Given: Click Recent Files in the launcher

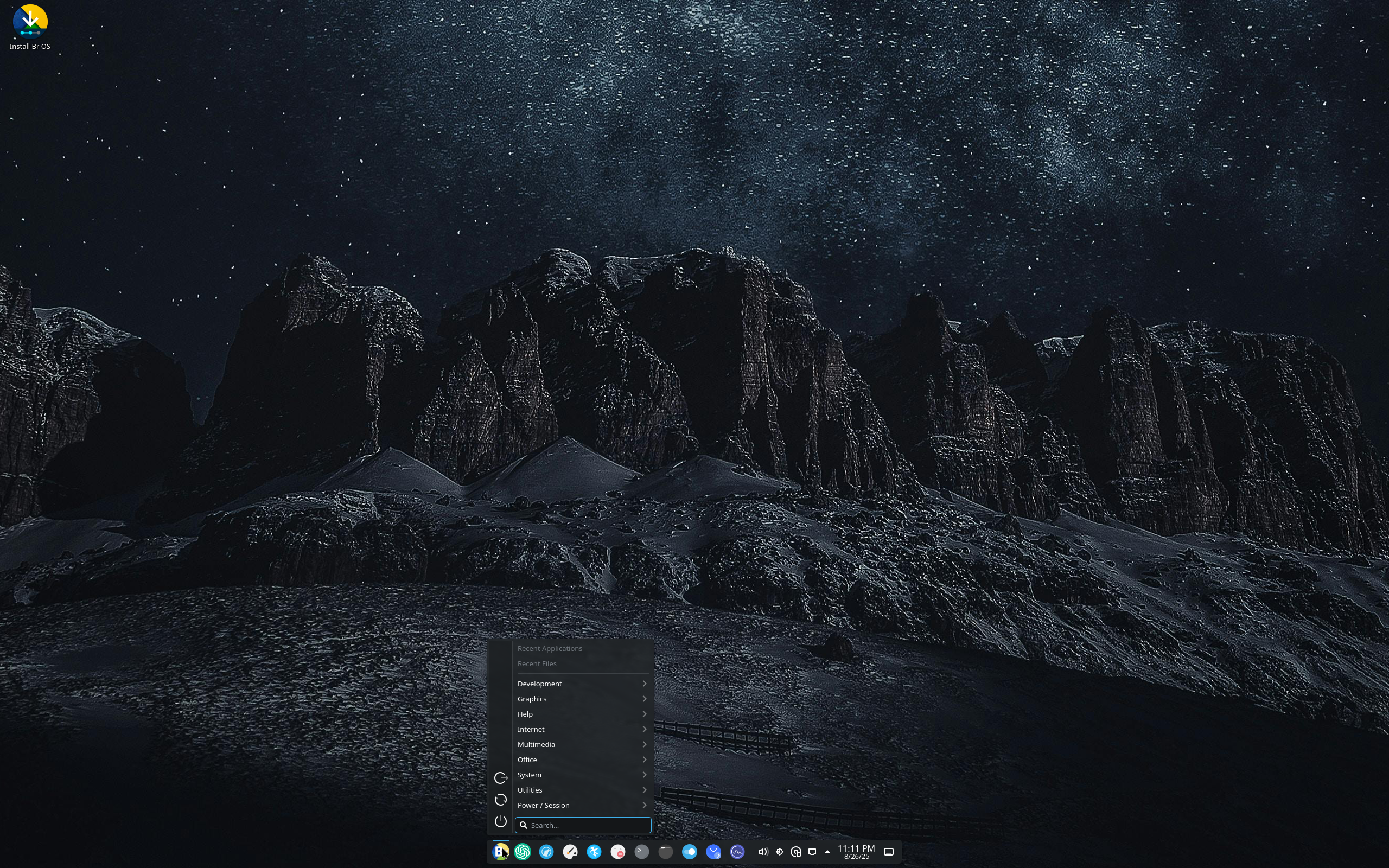Looking at the screenshot, I should 536,663.
